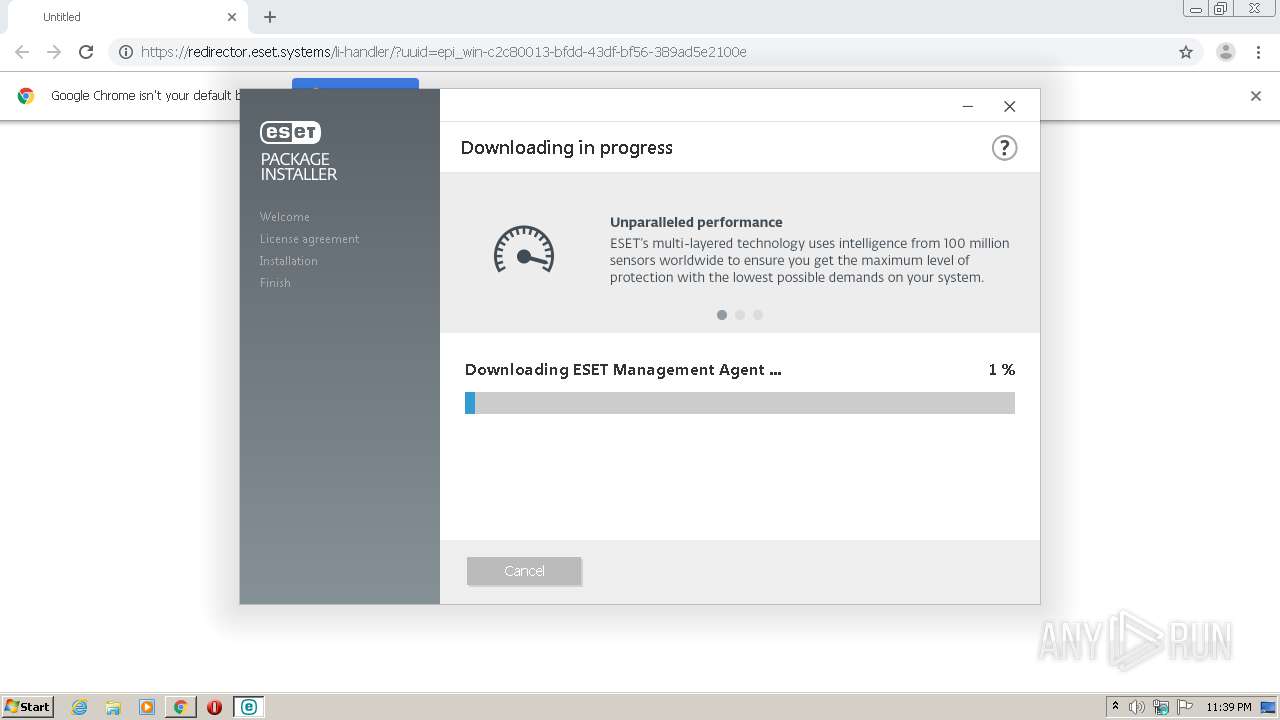Open the volume speaker tray icon
Screen dimensions: 1280x720
pyautogui.click(x=1136, y=707)
